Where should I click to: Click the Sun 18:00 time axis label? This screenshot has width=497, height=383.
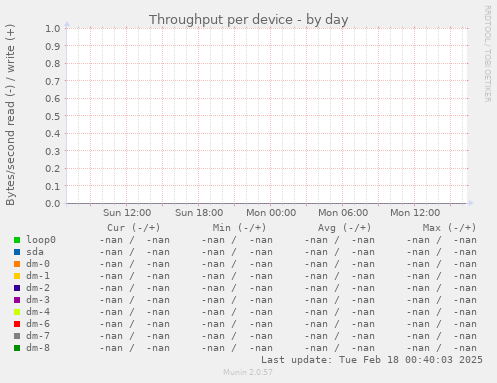click(199, 213)
